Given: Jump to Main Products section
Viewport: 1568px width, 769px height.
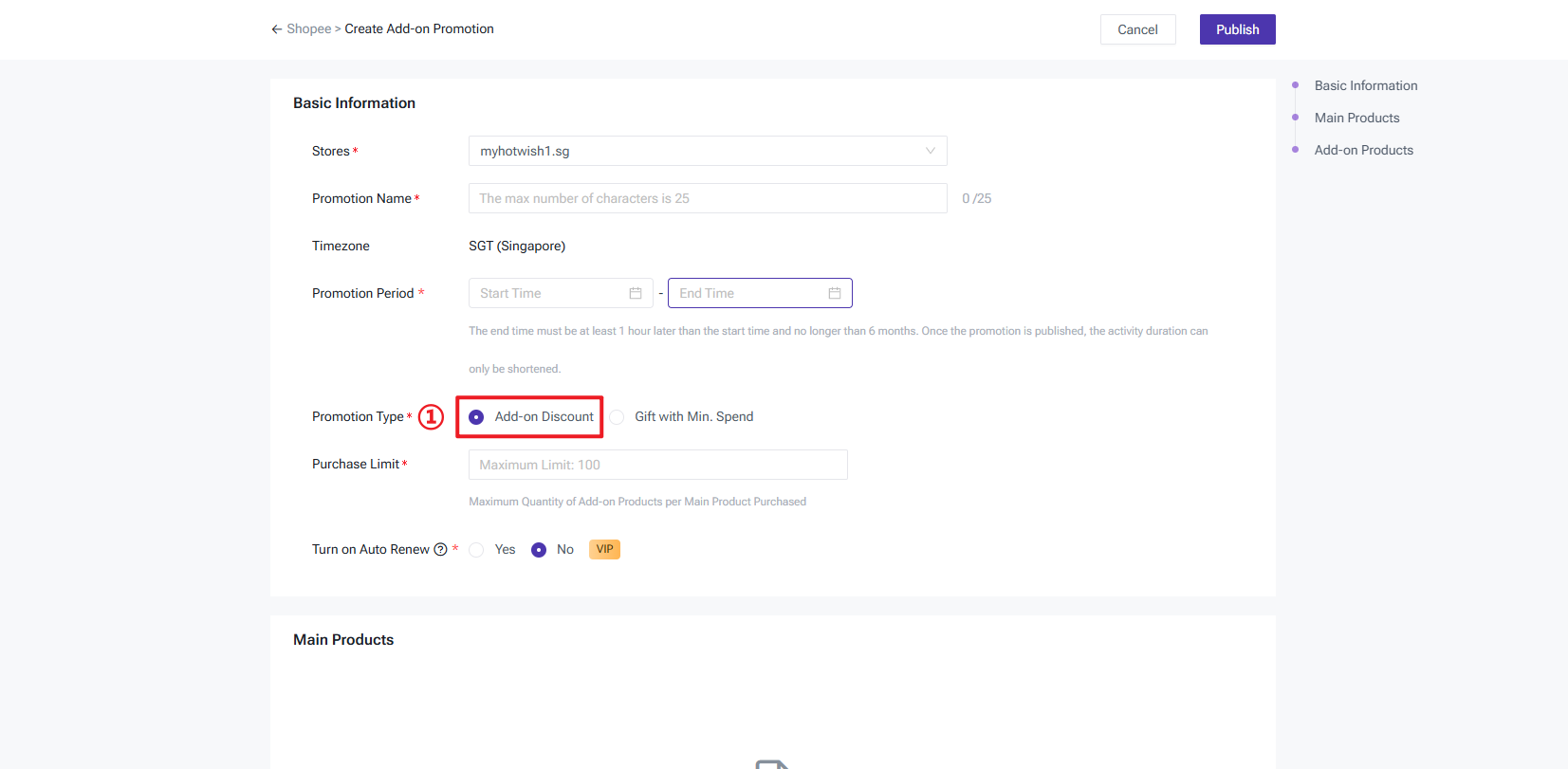Looking at the screenshot, I should (x=1356, y=118).
